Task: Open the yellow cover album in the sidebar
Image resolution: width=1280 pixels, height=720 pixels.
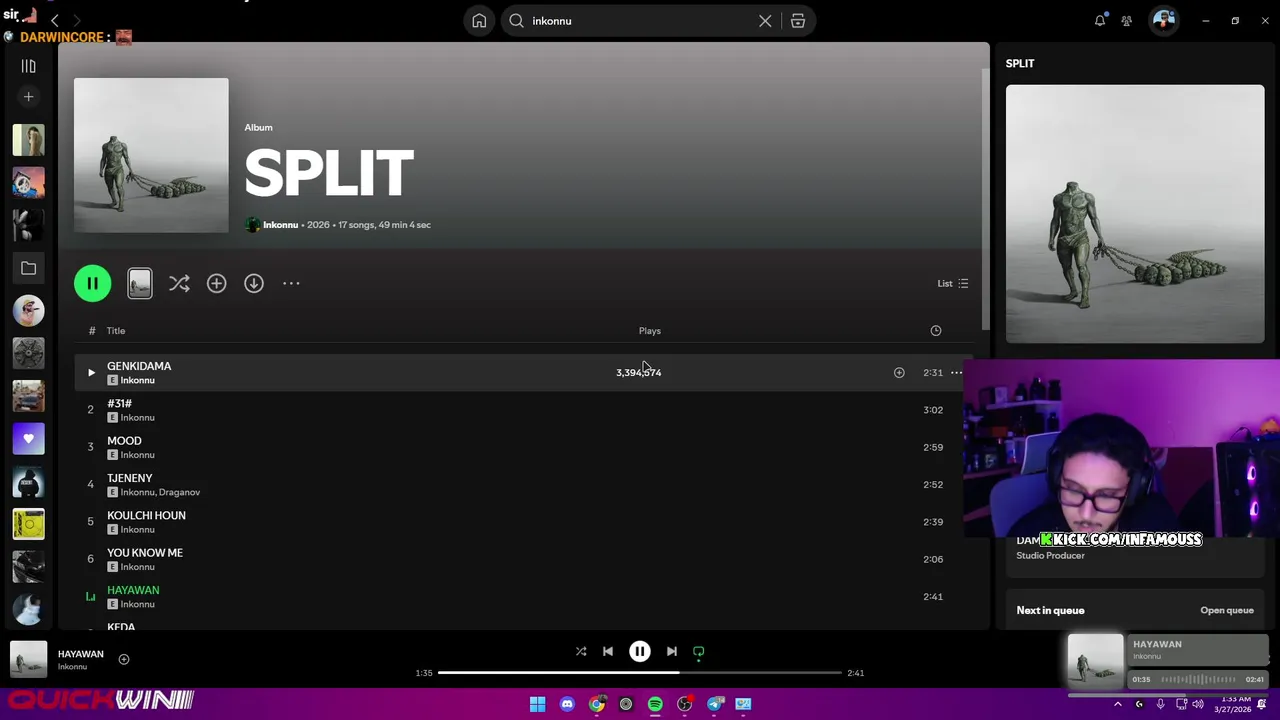Action: [28, 524]
